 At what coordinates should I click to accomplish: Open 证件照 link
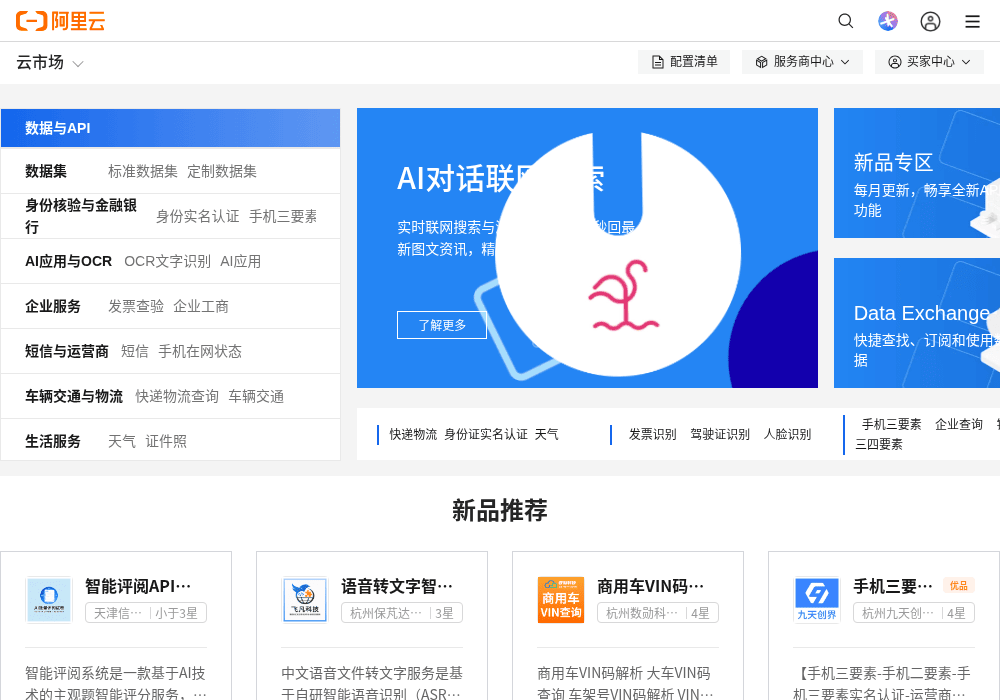(x=166, y=441)
